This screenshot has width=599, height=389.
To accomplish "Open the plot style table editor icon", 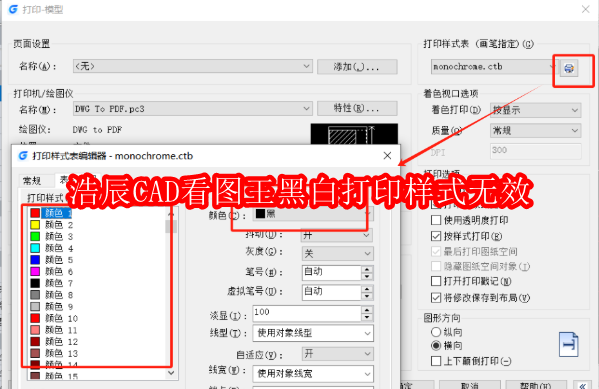I will pos(569,68).
